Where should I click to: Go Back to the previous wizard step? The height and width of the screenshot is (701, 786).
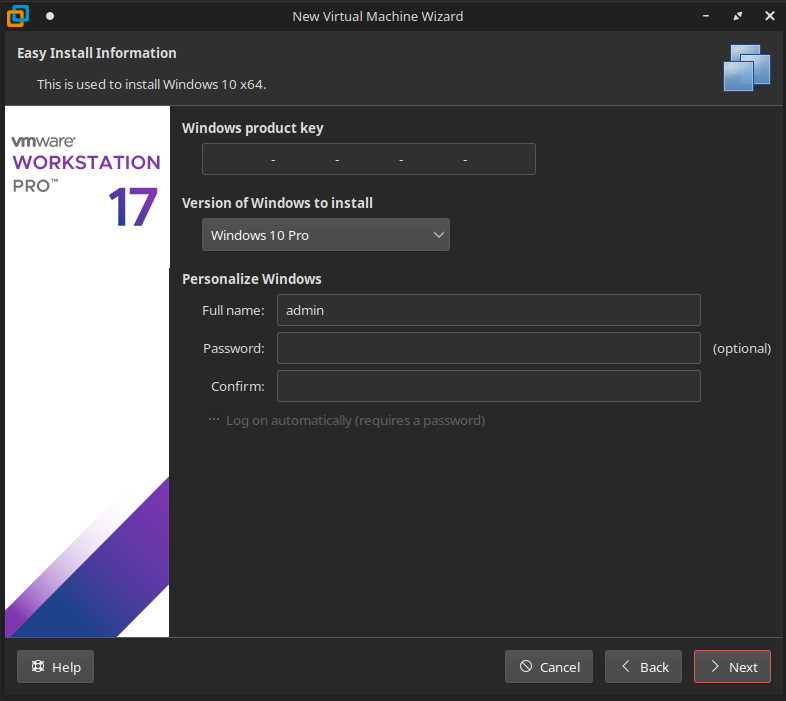[643, 667]
